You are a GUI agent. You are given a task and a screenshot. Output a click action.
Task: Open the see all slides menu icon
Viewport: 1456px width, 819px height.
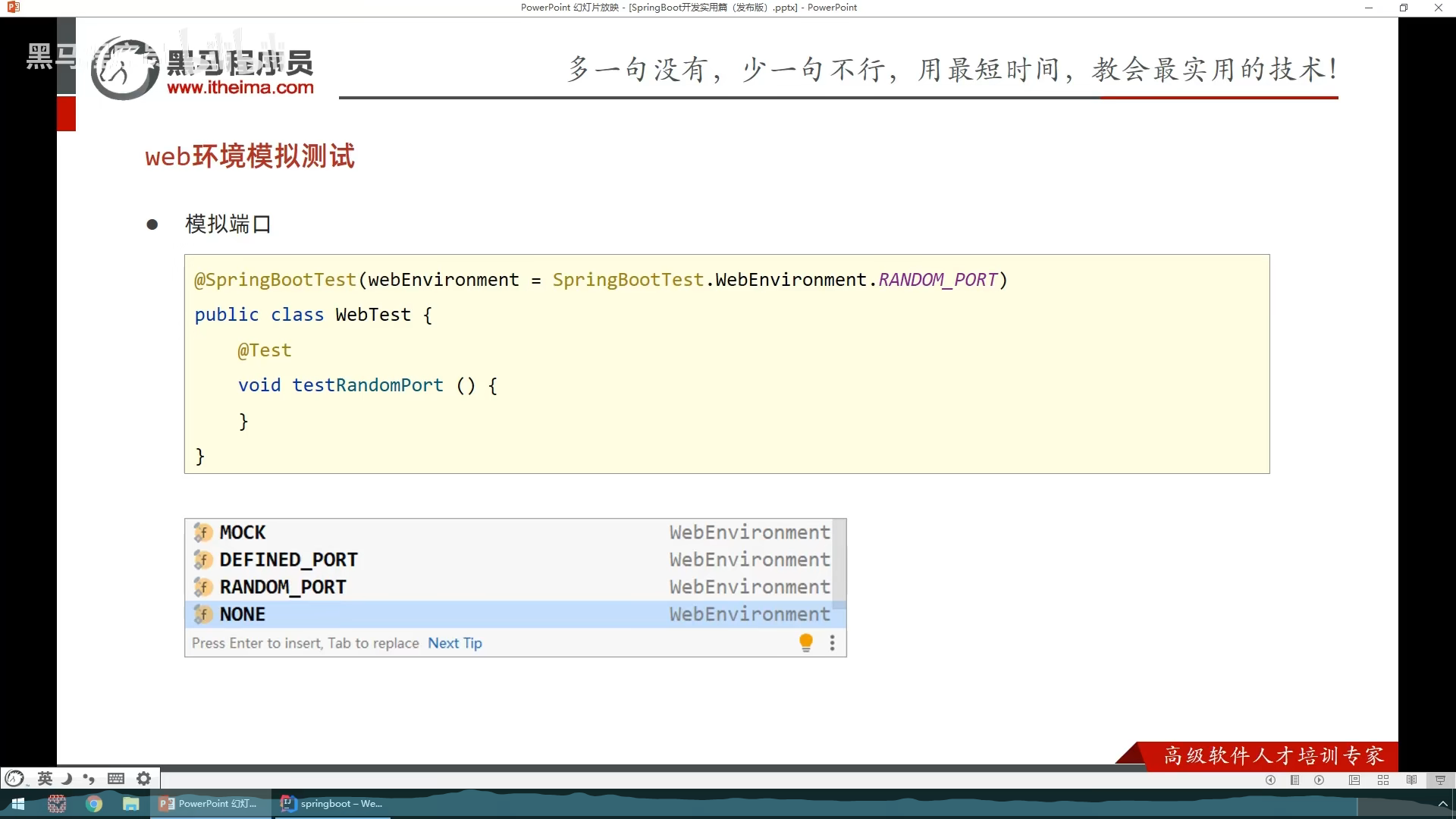[x=1295, y=780]
